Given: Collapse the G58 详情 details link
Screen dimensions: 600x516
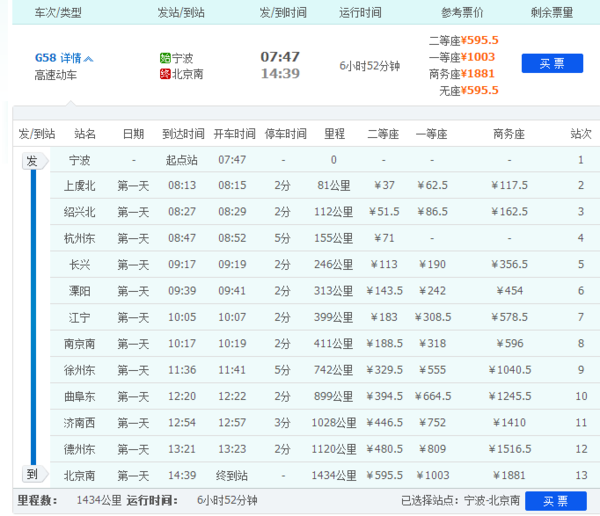Looking at the screenshot, I should 64,58.
